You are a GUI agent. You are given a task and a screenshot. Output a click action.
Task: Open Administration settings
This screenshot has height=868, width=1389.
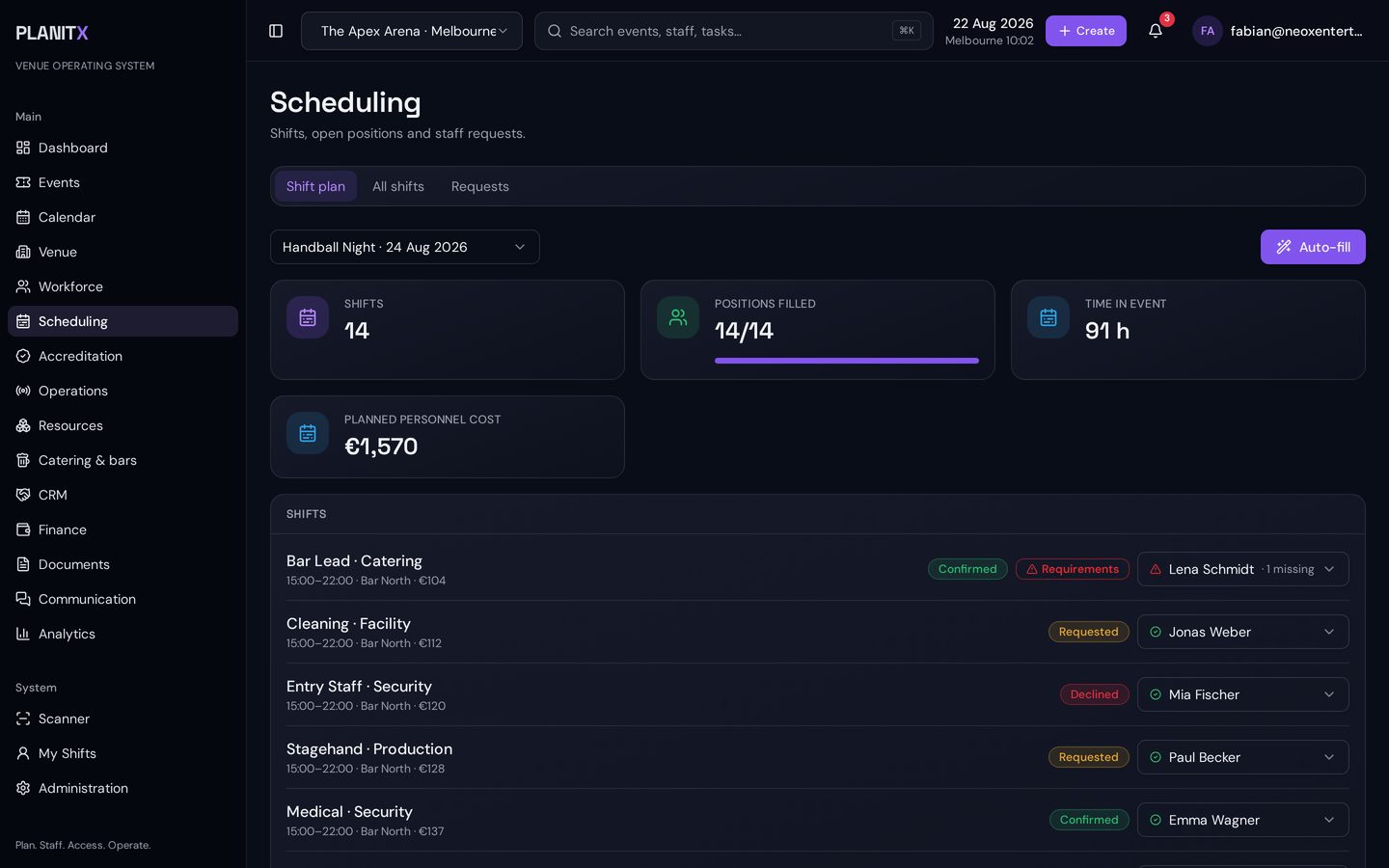pos(123,788)
